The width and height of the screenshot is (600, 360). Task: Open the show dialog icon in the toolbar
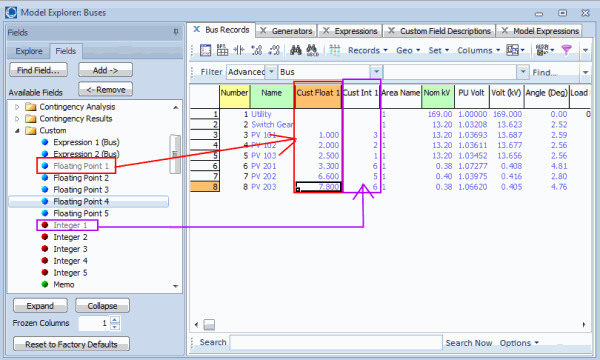(x=205, y=50)
